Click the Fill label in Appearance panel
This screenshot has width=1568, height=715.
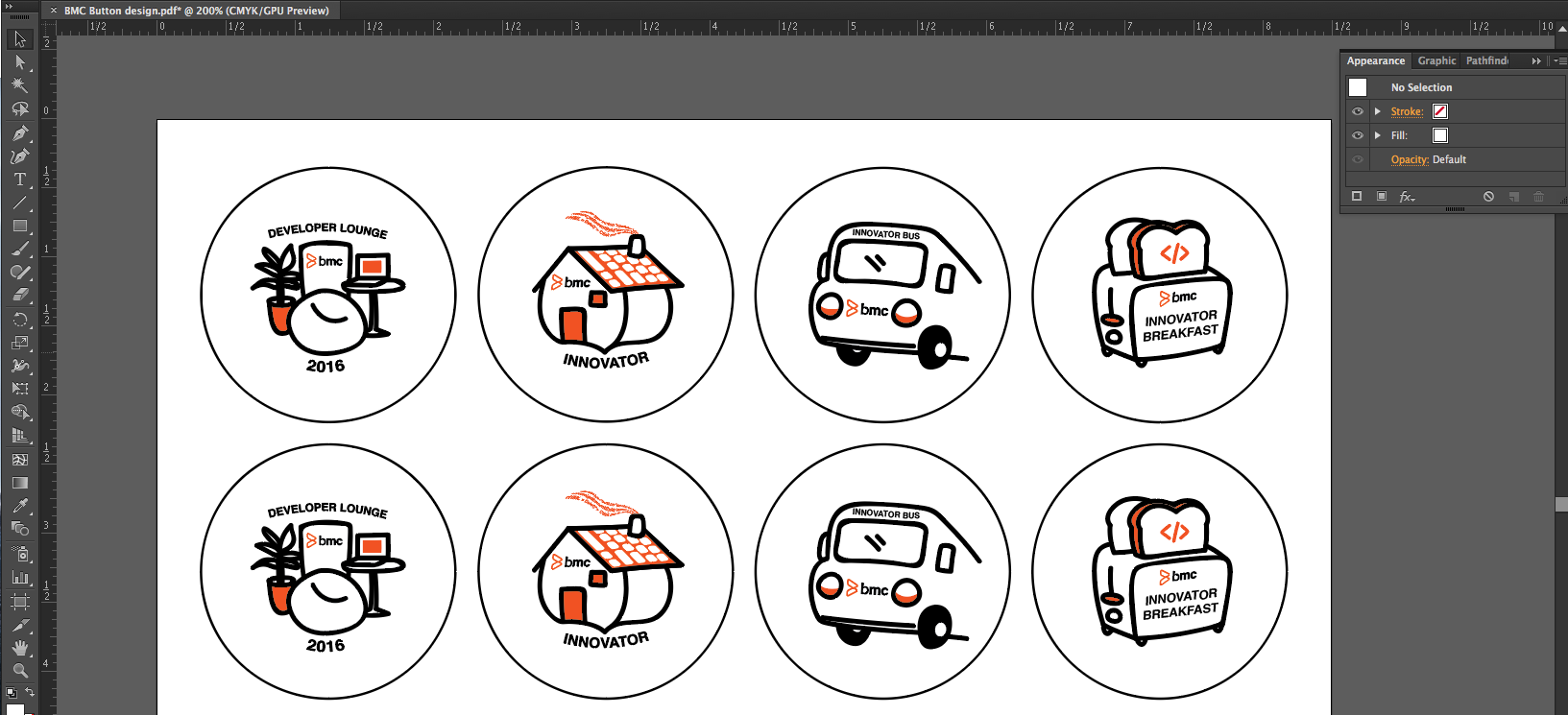coord(1399,135)
